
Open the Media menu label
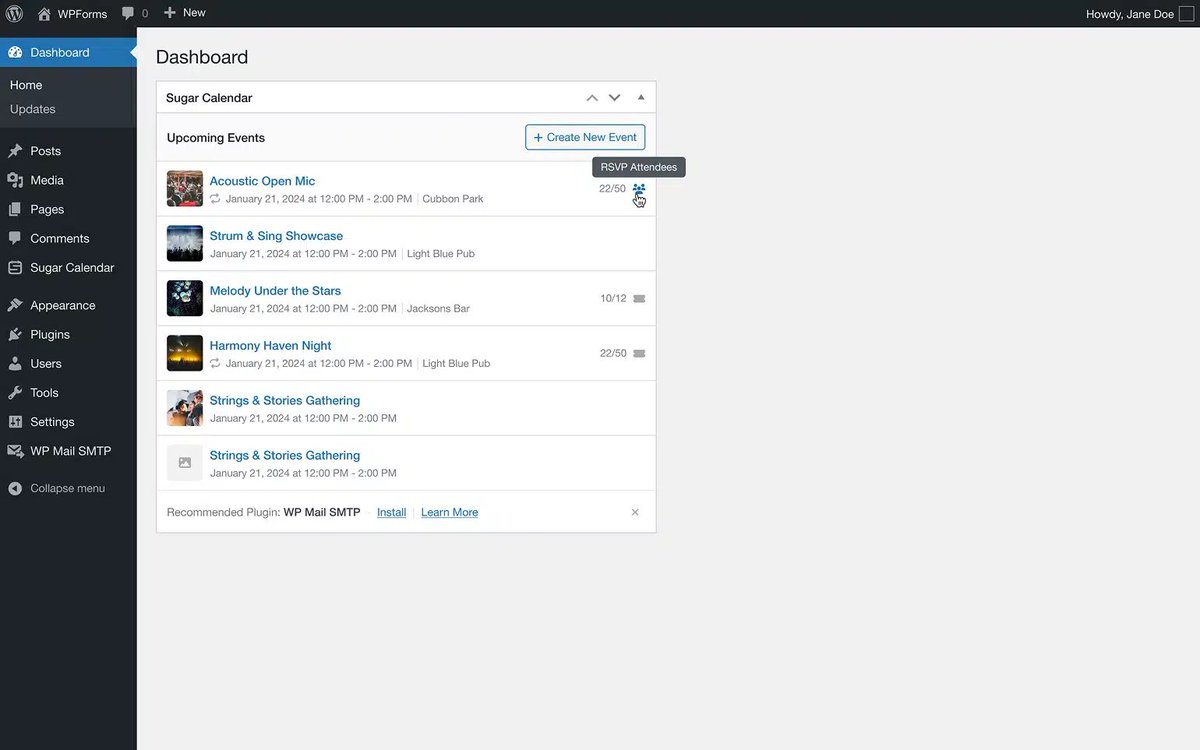(47, 180)
